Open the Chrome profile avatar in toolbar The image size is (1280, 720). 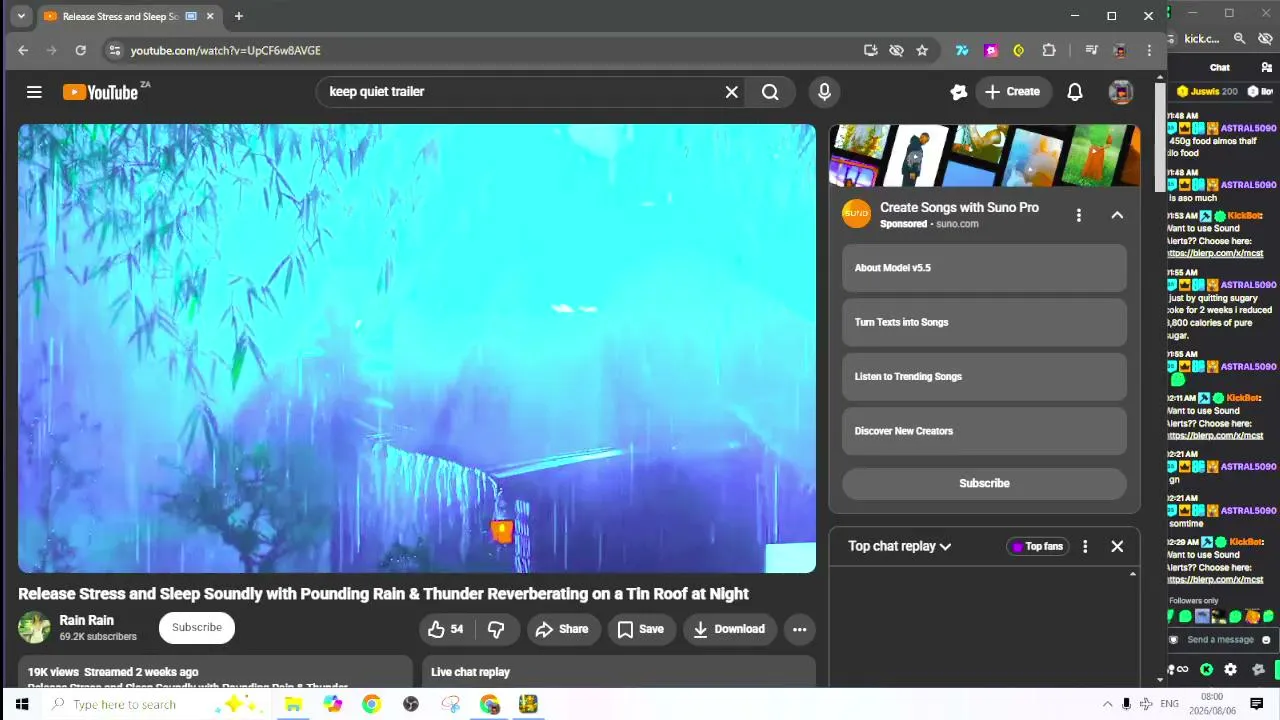coord(1120,50)
